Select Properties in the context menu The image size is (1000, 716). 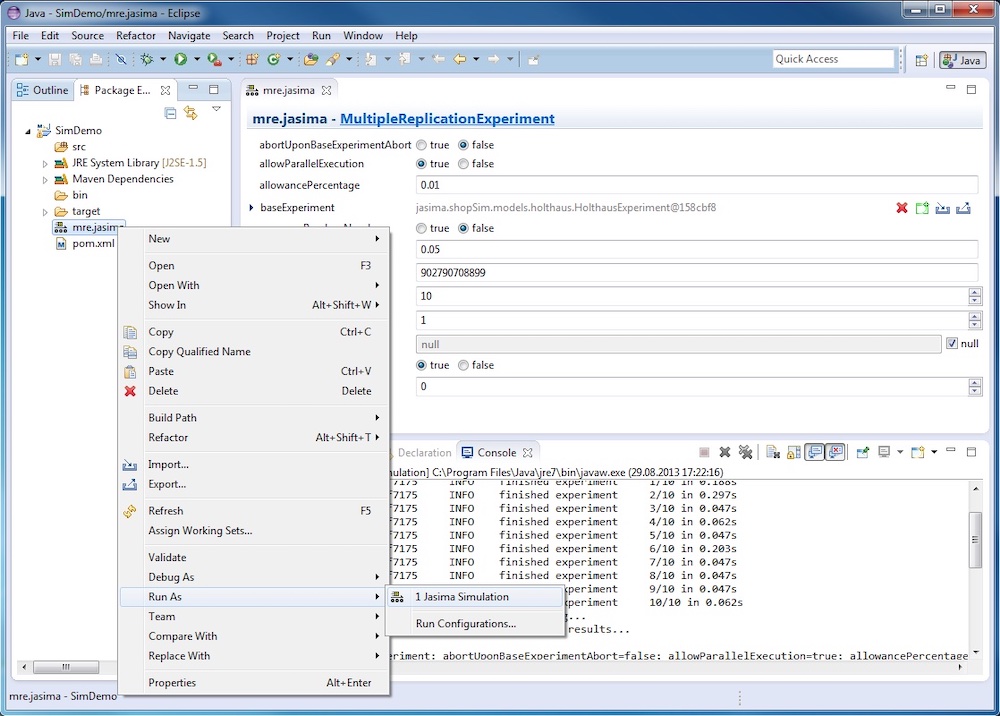[x=254, y=683]
